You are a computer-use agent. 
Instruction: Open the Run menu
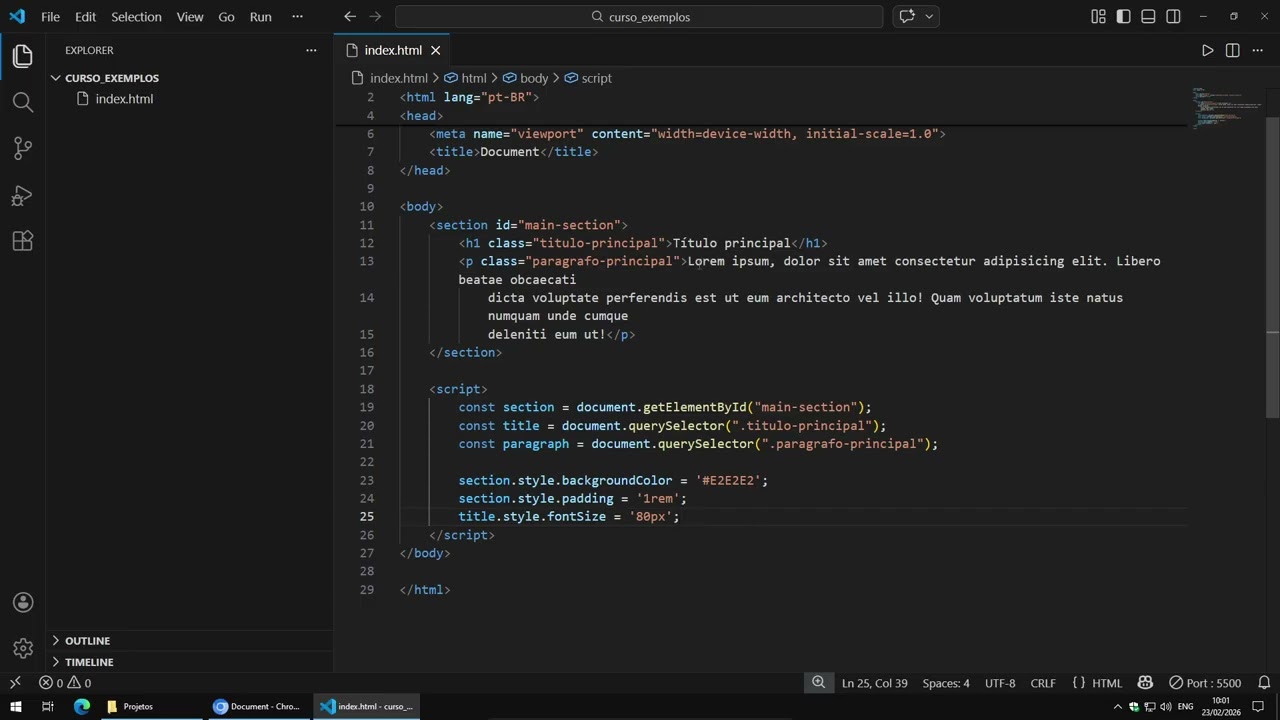click(261, 16)
